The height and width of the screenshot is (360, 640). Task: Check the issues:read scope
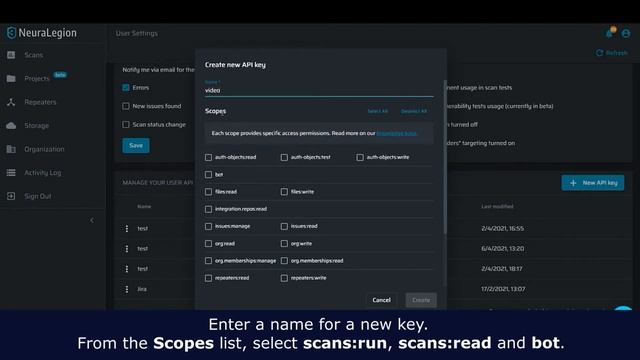tap(284, 226)
